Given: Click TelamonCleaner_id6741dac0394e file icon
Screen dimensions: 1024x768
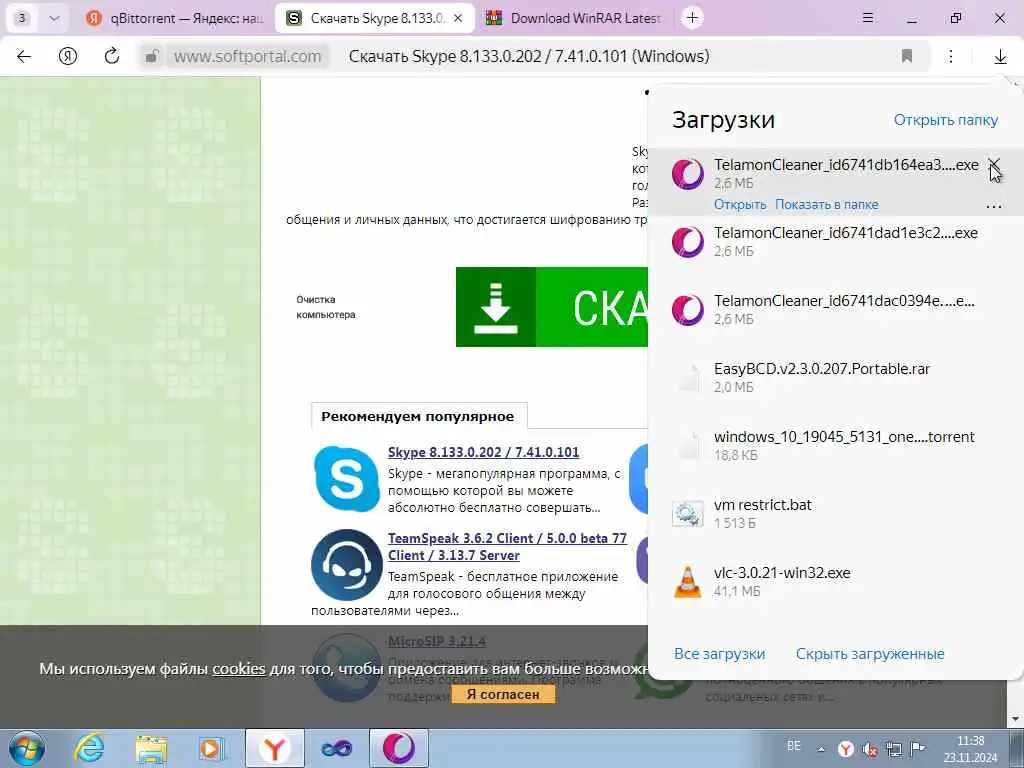Looking at the screenshot, I should point(688,310).
